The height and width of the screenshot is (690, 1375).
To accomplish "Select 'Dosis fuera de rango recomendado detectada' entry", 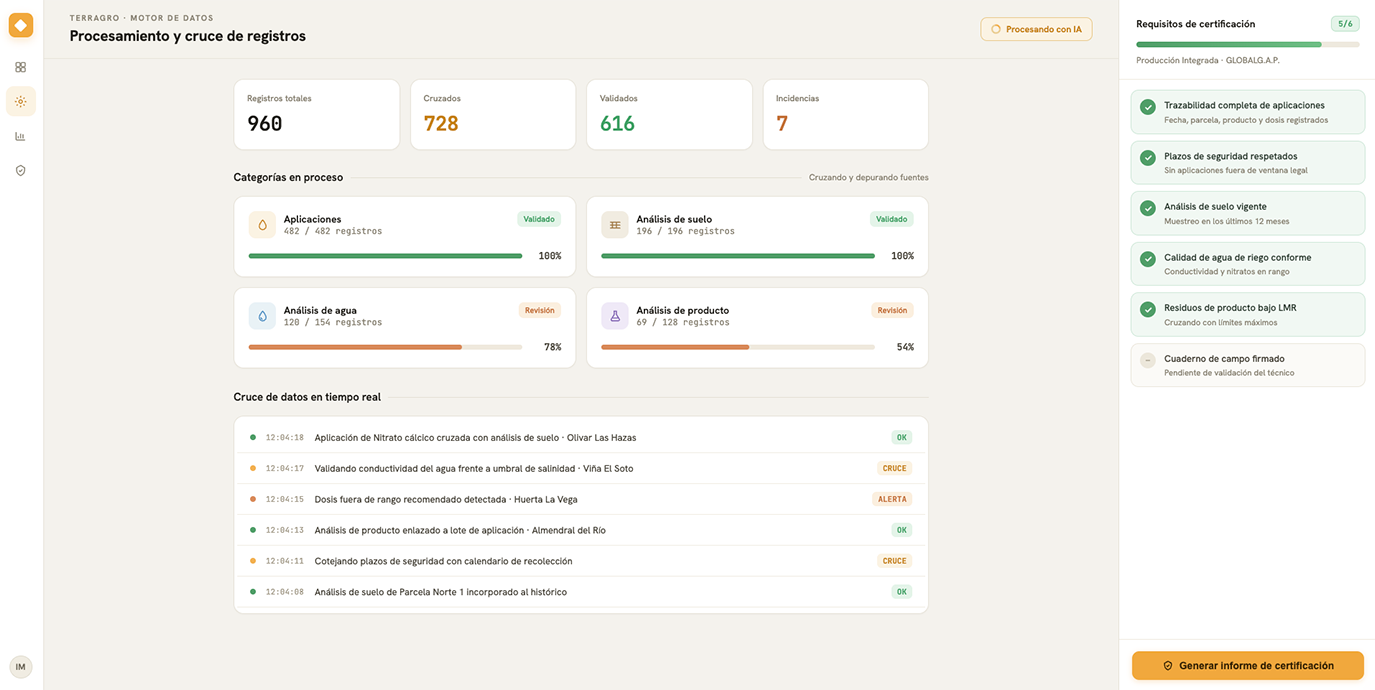I will coord(581,499).
